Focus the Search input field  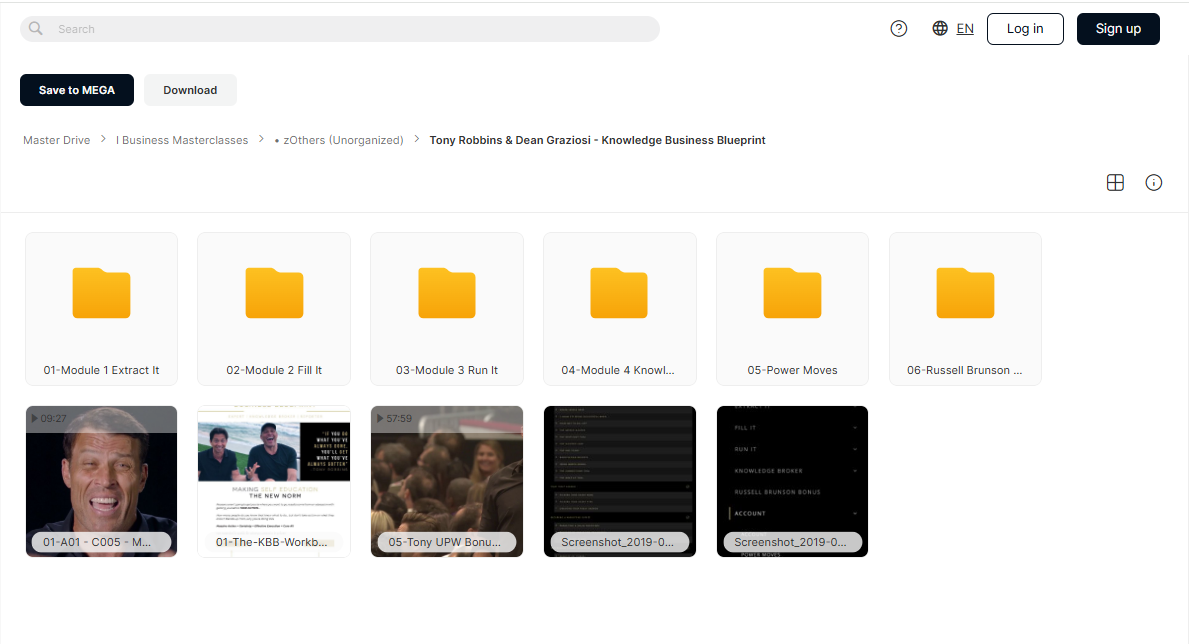340,29
